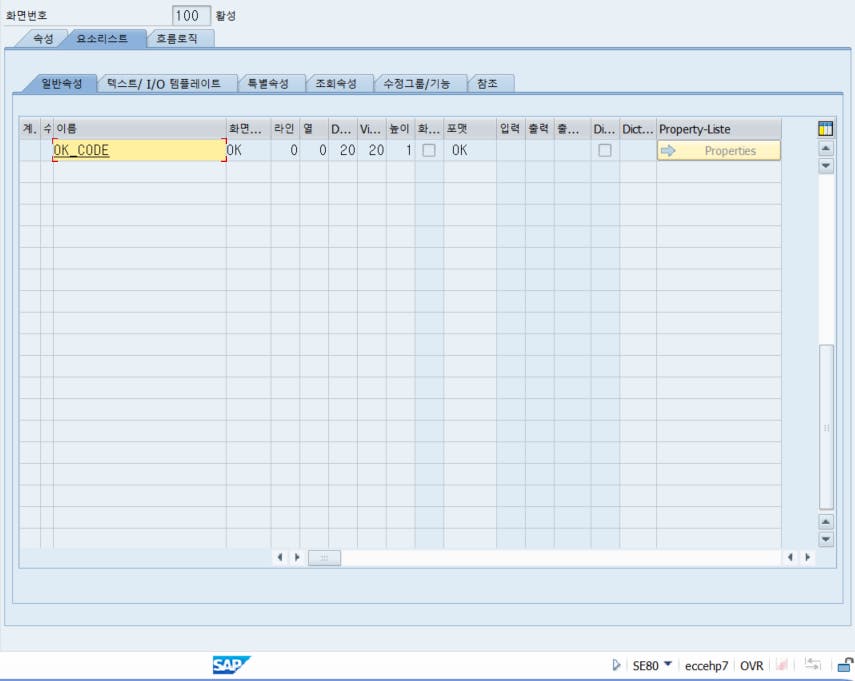Click the 라인 column header
The height and width of the screenshot is (681, 855).
pyautogui.click(x=285, y=129)
